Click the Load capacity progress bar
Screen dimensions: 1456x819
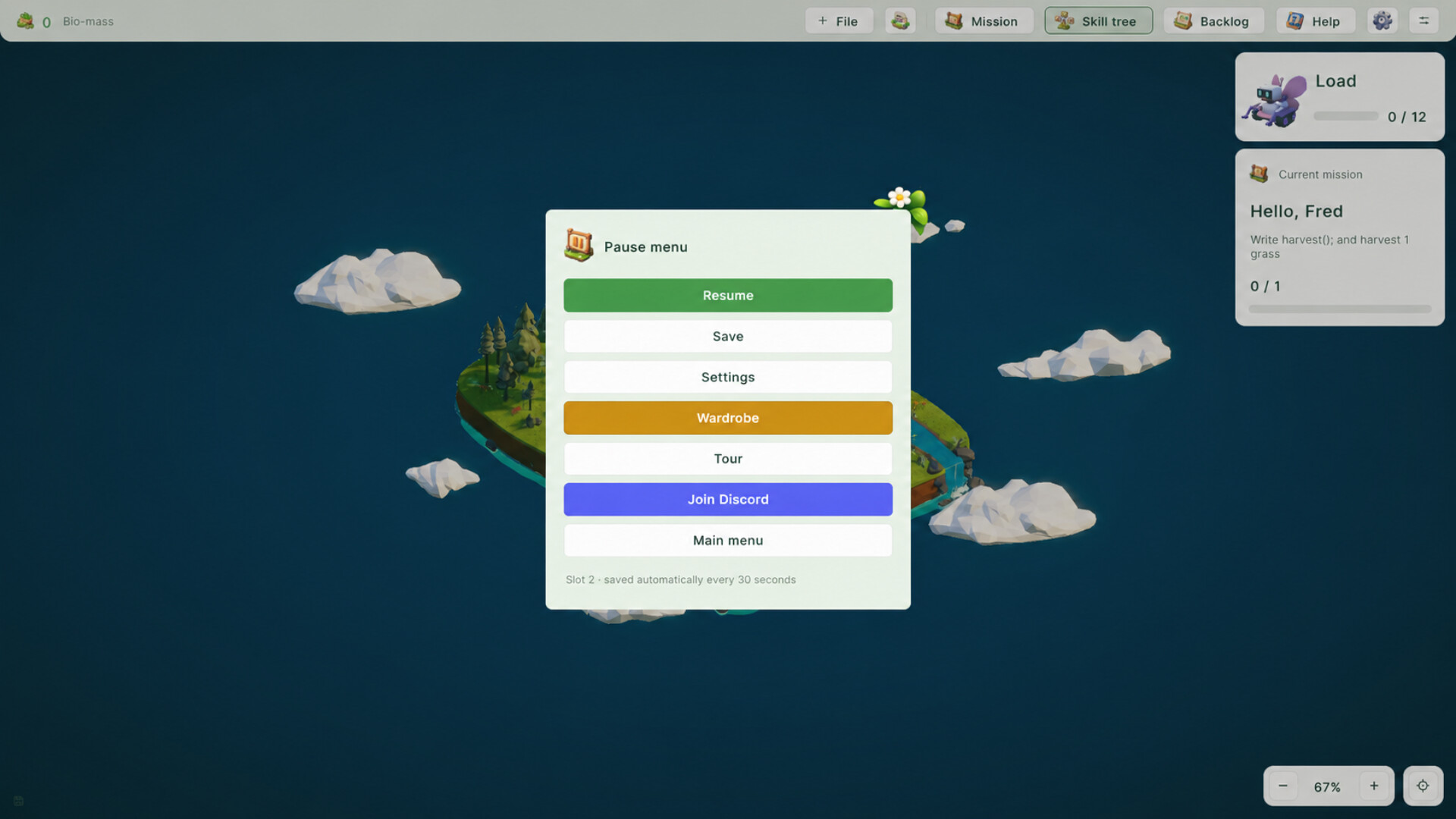(x=1346, y=116)
